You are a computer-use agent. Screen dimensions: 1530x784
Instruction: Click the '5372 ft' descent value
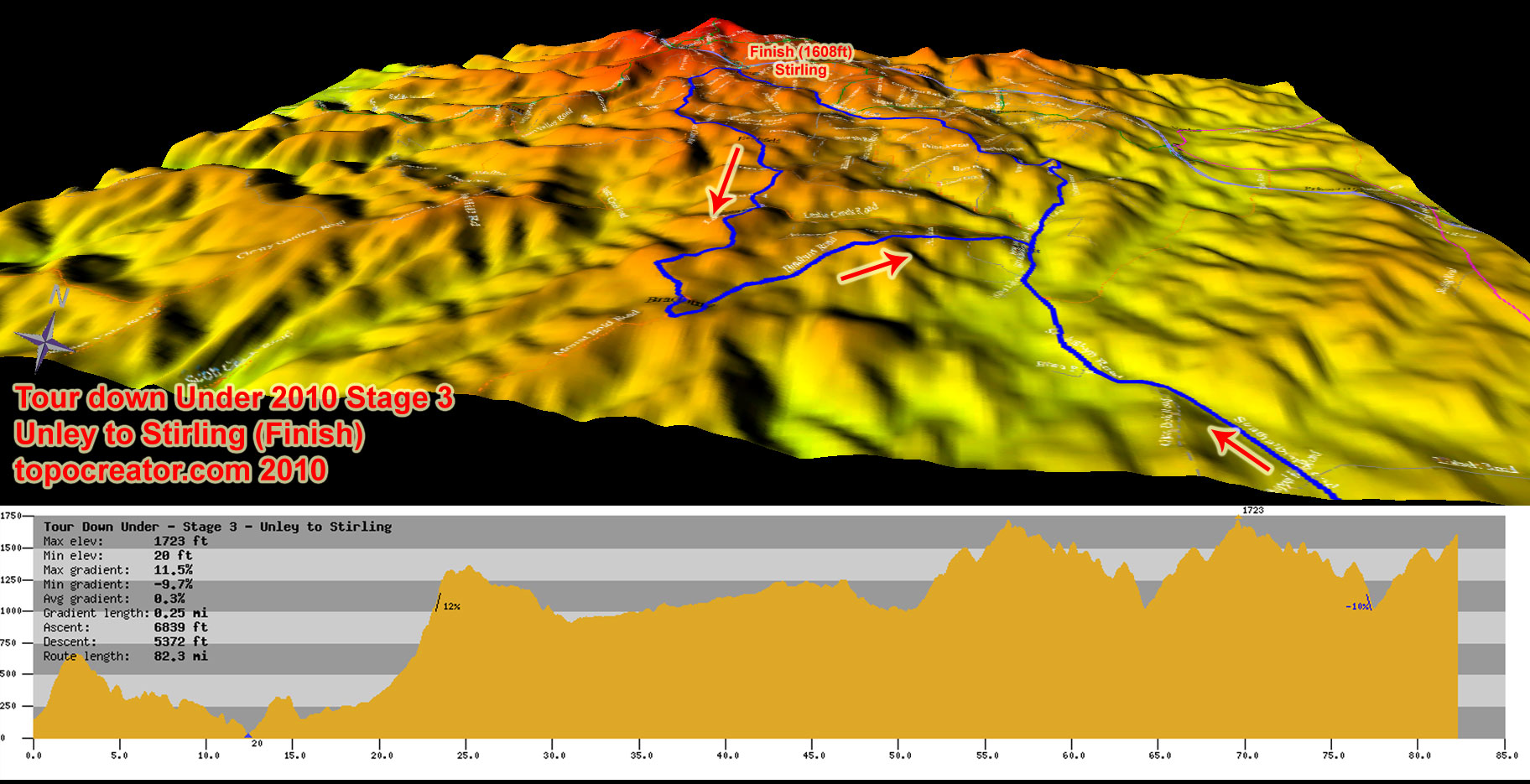pos(180,641)
